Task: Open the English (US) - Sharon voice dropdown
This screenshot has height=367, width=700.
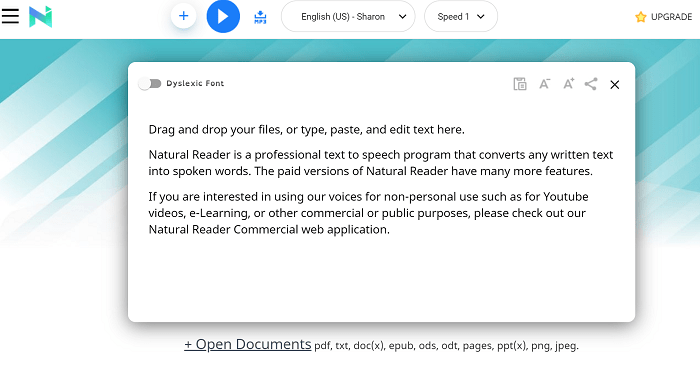Action: [x=348, y=17]
